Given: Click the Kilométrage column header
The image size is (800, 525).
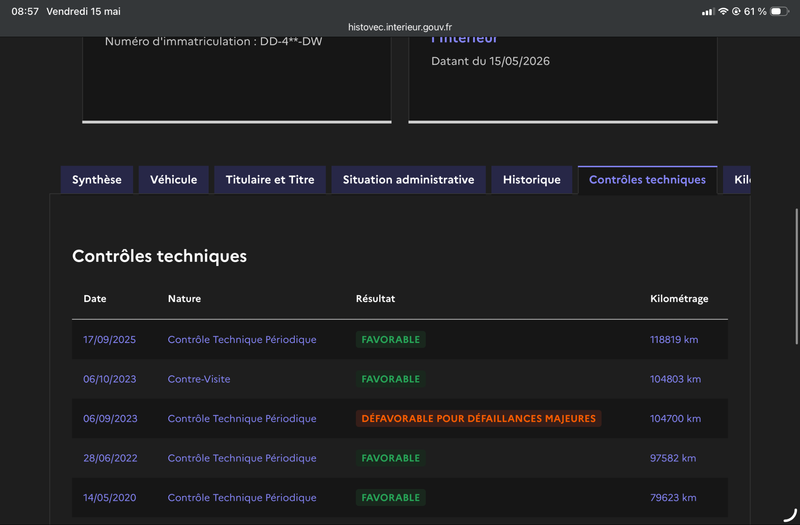Looking at the screenshot, I should pos(679,299).
